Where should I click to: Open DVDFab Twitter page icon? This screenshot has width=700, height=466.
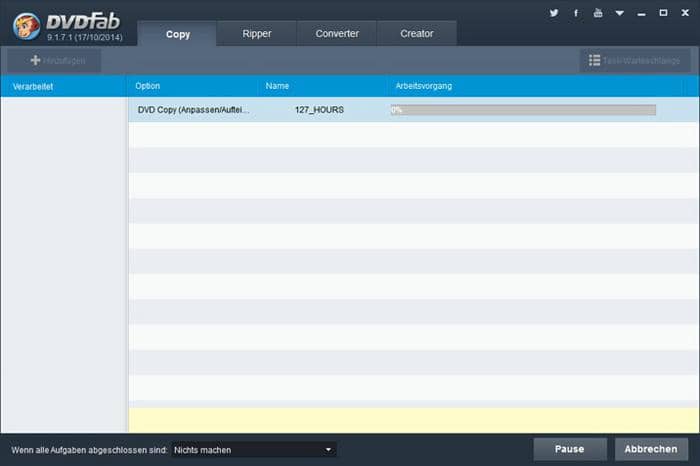[554, 13]
